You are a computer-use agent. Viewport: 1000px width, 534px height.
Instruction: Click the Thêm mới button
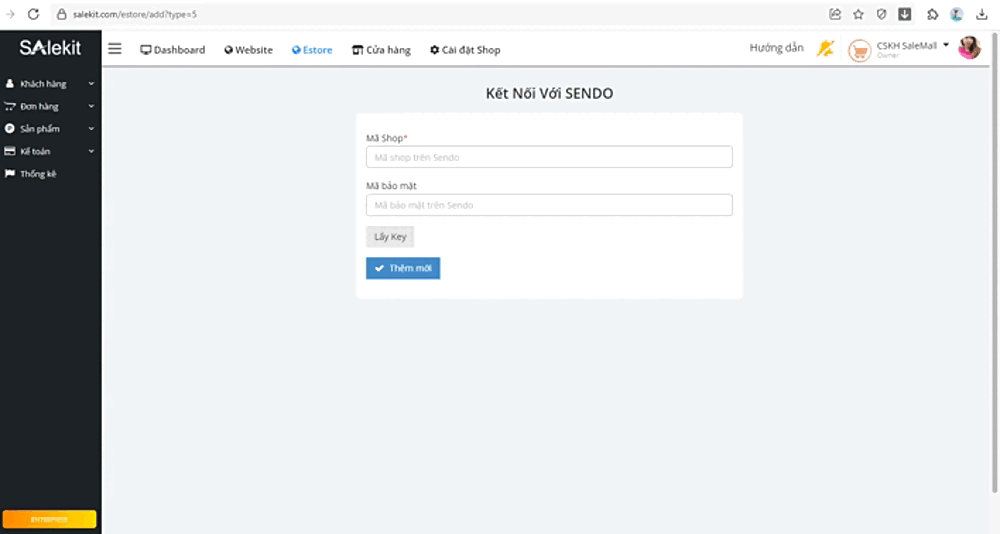click(x=403, y=268)
